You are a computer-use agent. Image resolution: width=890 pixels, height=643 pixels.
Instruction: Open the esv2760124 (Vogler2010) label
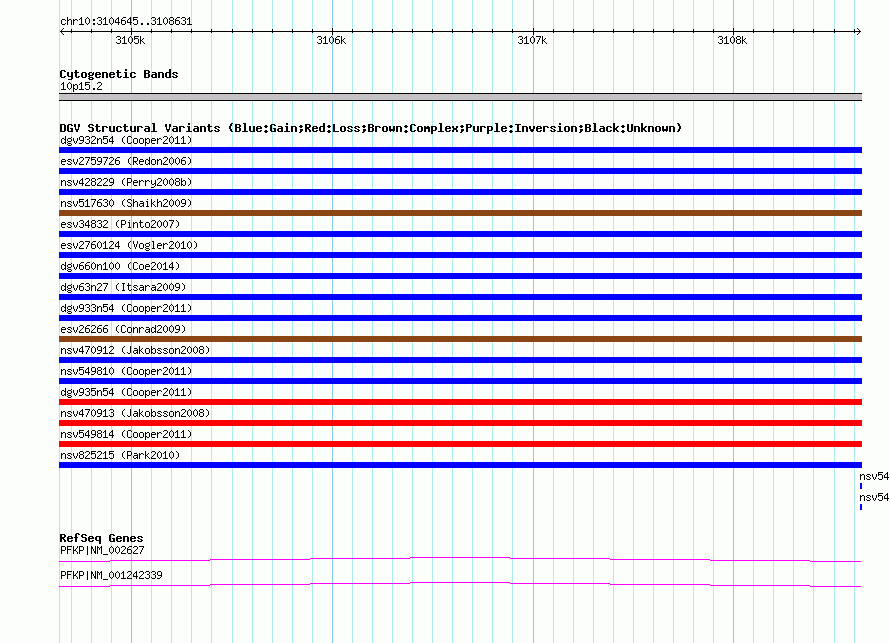pyautogui.click(x=129, y=245)
